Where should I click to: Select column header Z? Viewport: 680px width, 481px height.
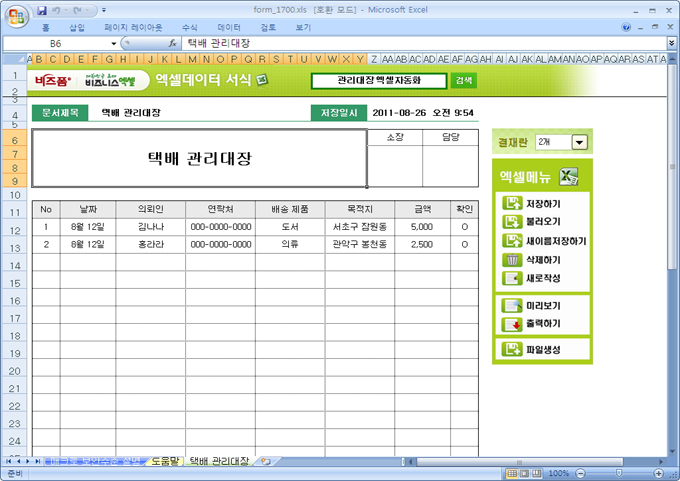[374, 59]
